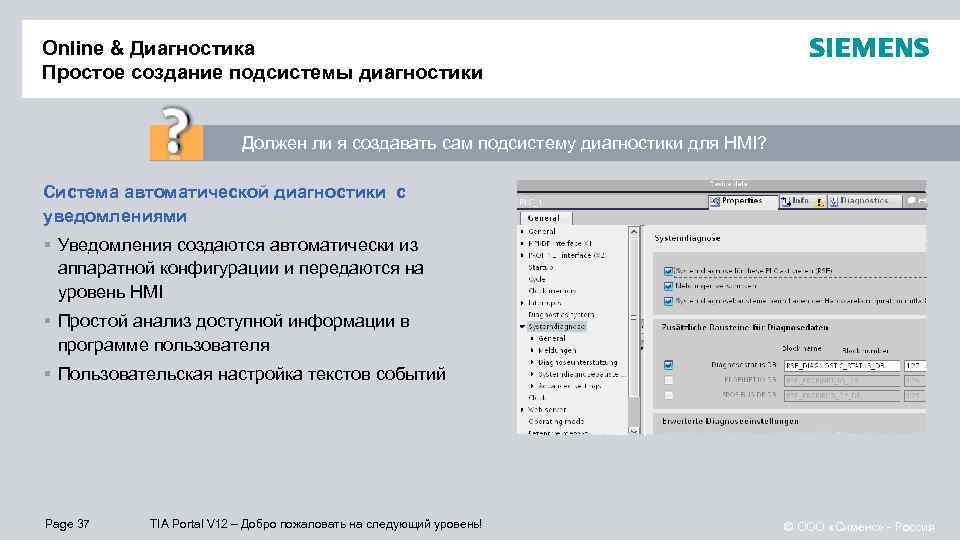960x540 pixels.
Task: Click the Diagnostics tab icon
Action: point(833,201)
